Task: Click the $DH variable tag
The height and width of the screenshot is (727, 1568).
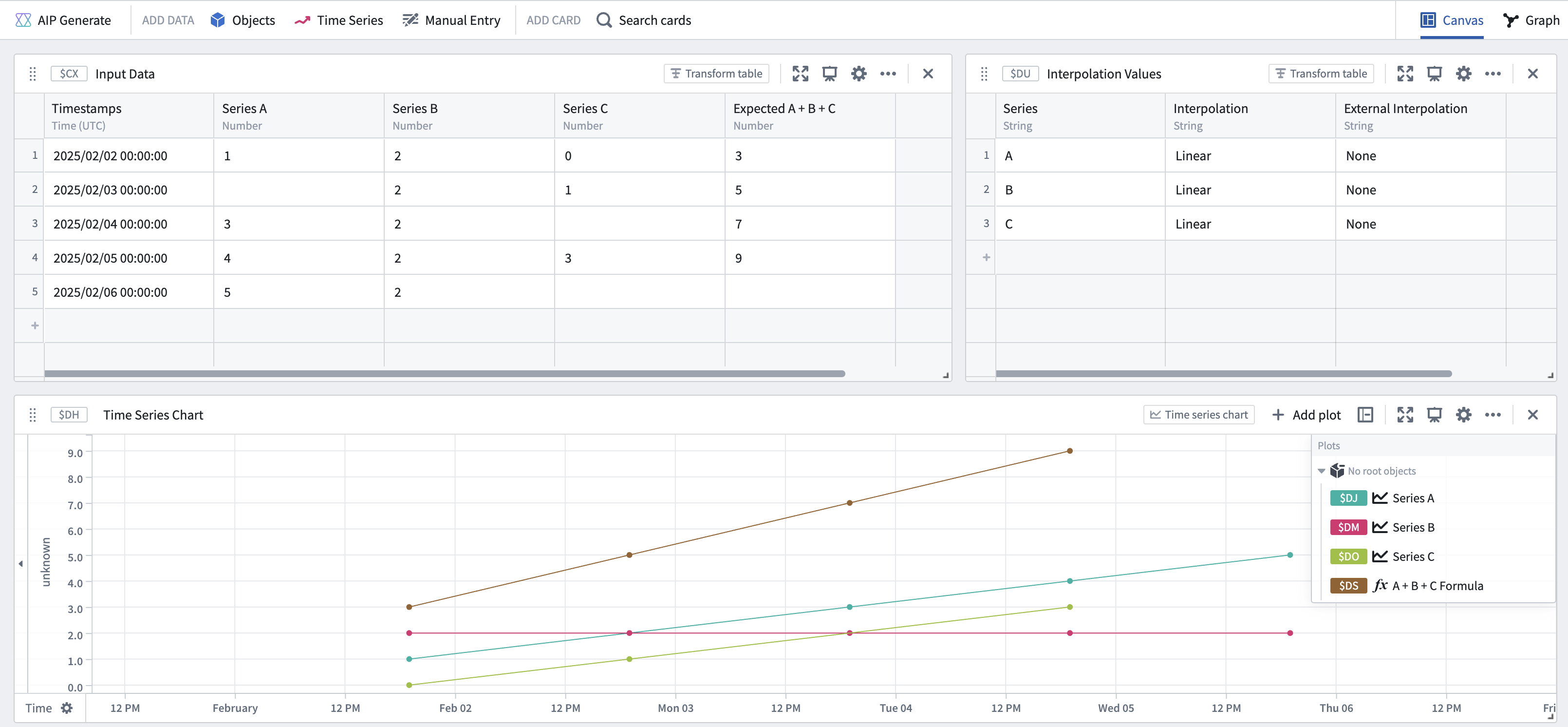Action: 69,415
